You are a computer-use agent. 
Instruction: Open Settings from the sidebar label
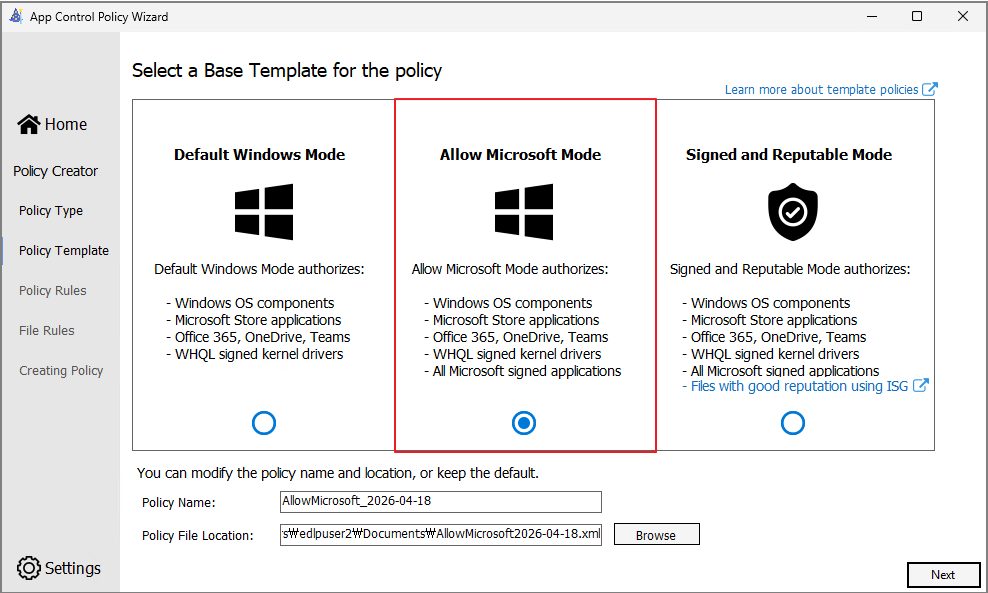[x=72, y=568]
